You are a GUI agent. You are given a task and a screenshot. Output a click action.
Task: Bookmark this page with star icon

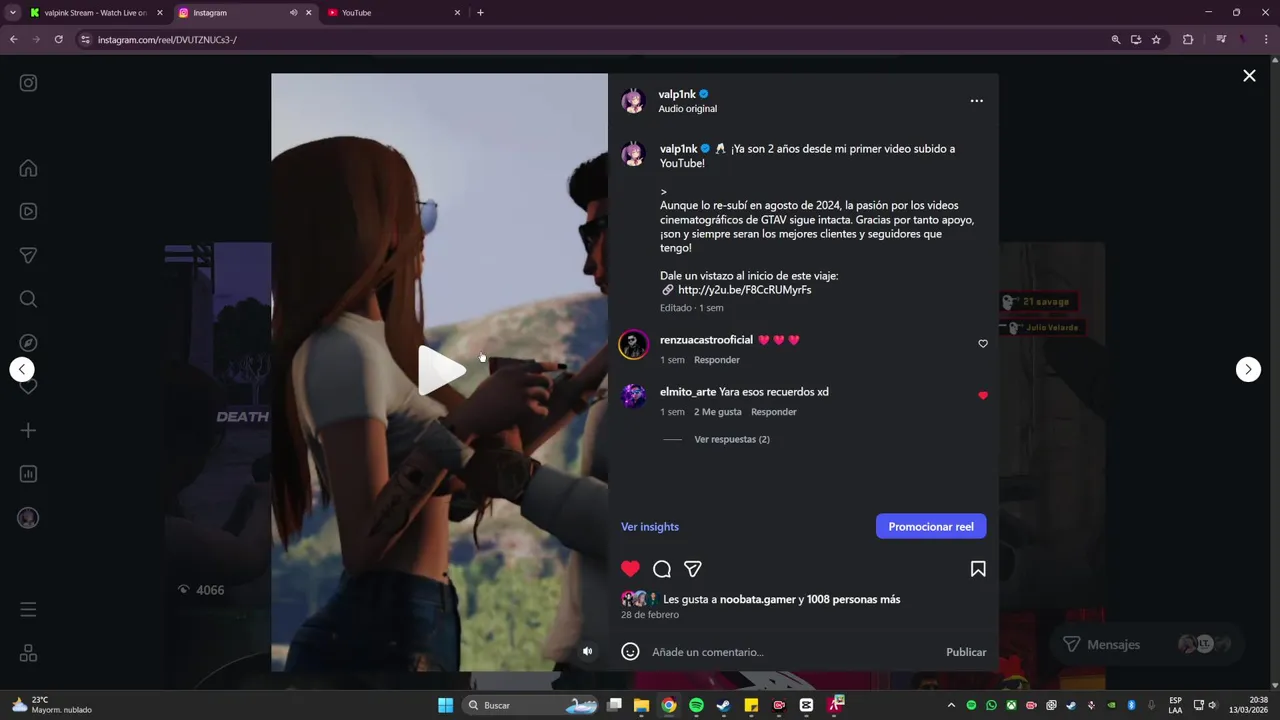[1156, 40]
